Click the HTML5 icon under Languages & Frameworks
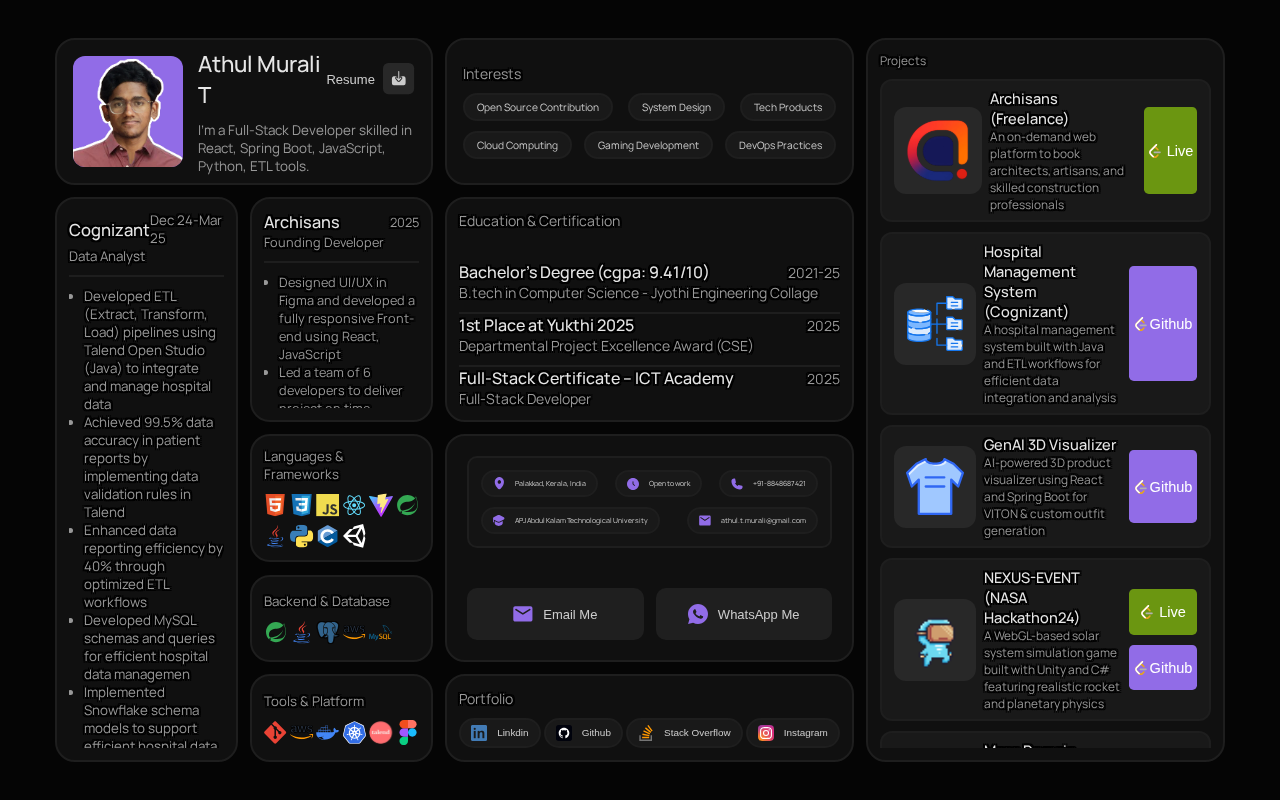The image size is (1280, 800). 275,505
